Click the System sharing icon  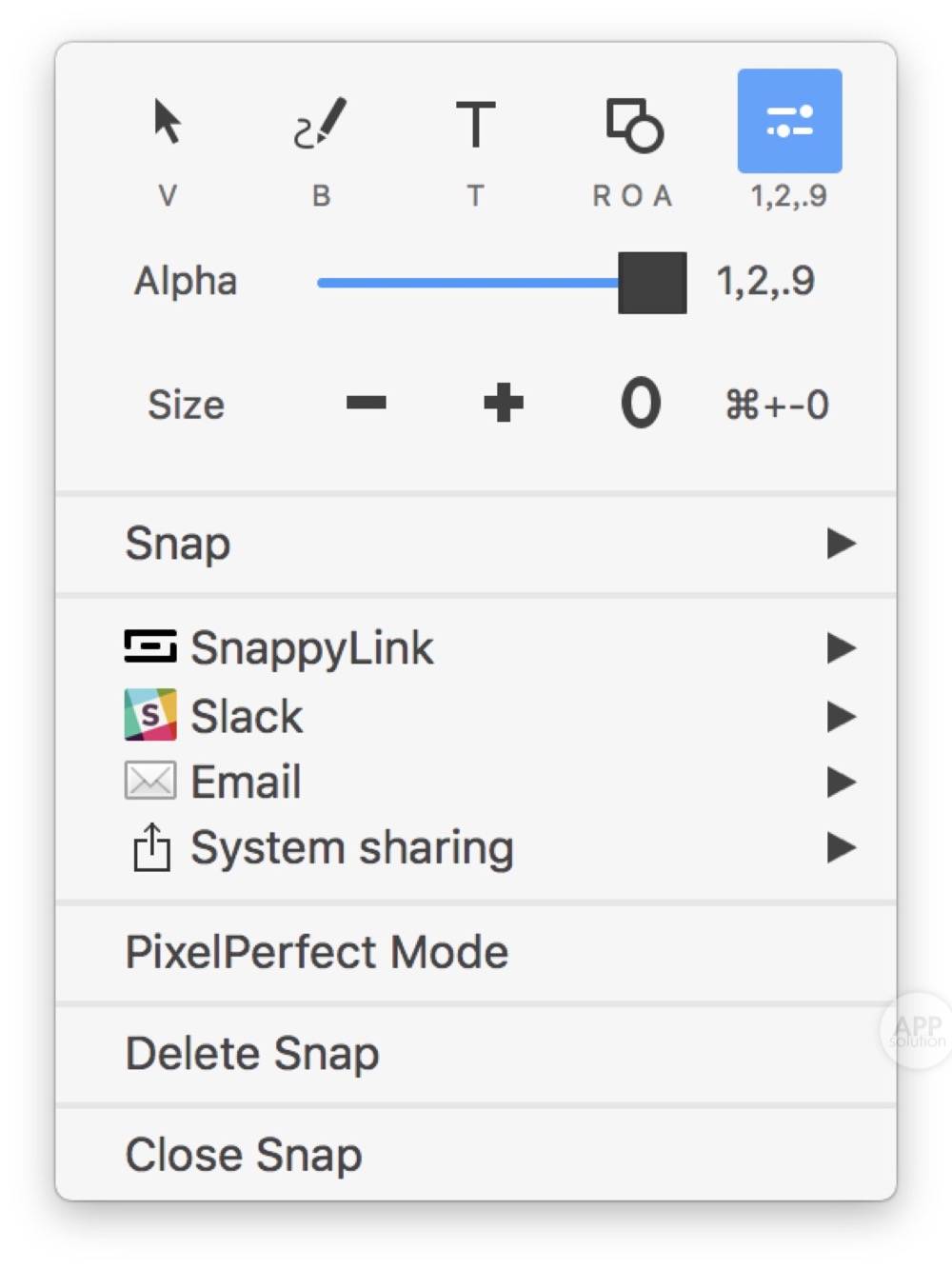[150, 845]
